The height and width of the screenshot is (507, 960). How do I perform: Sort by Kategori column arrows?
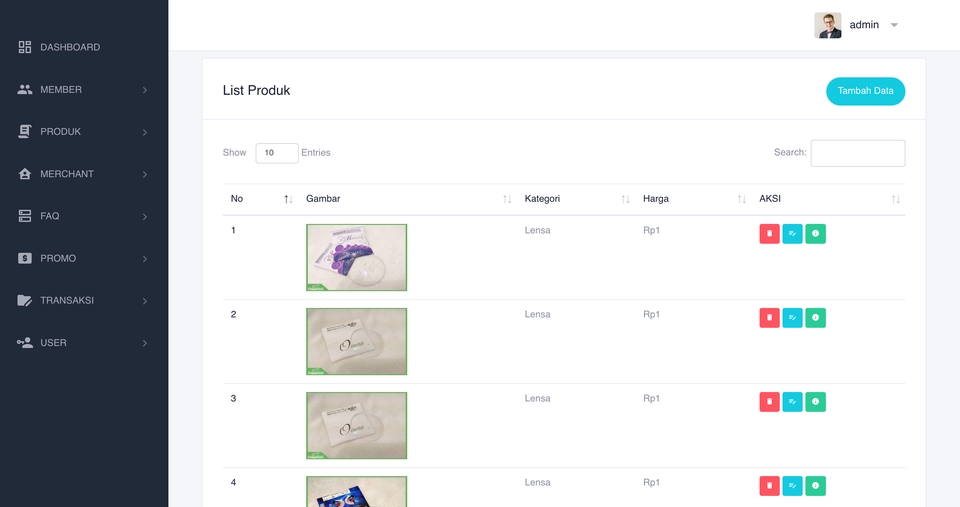pyautogui.click(x=625, y=199)
